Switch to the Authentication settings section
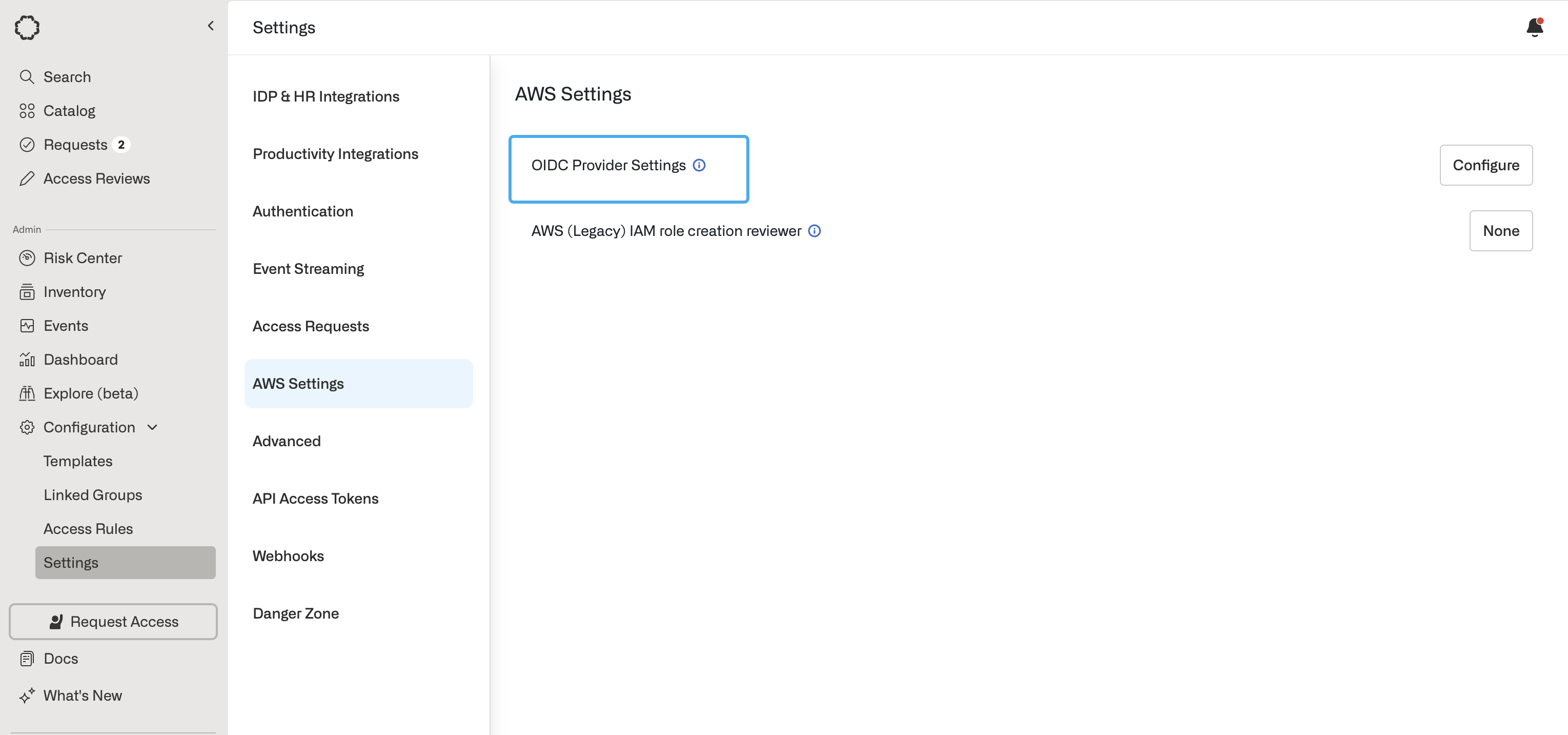Screen dimensions: 1568x735 pos(302,211)
